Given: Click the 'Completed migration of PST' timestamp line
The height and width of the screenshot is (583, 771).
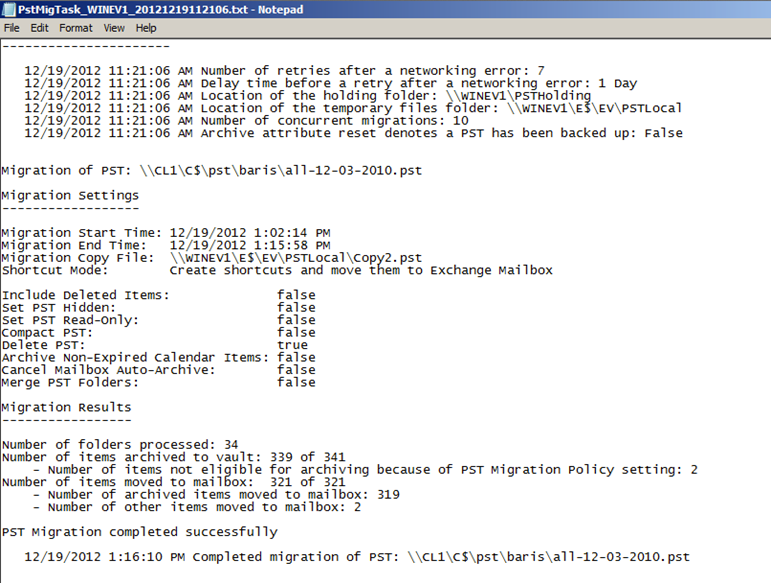Looking at the screenshot, I should coord(357,557).
